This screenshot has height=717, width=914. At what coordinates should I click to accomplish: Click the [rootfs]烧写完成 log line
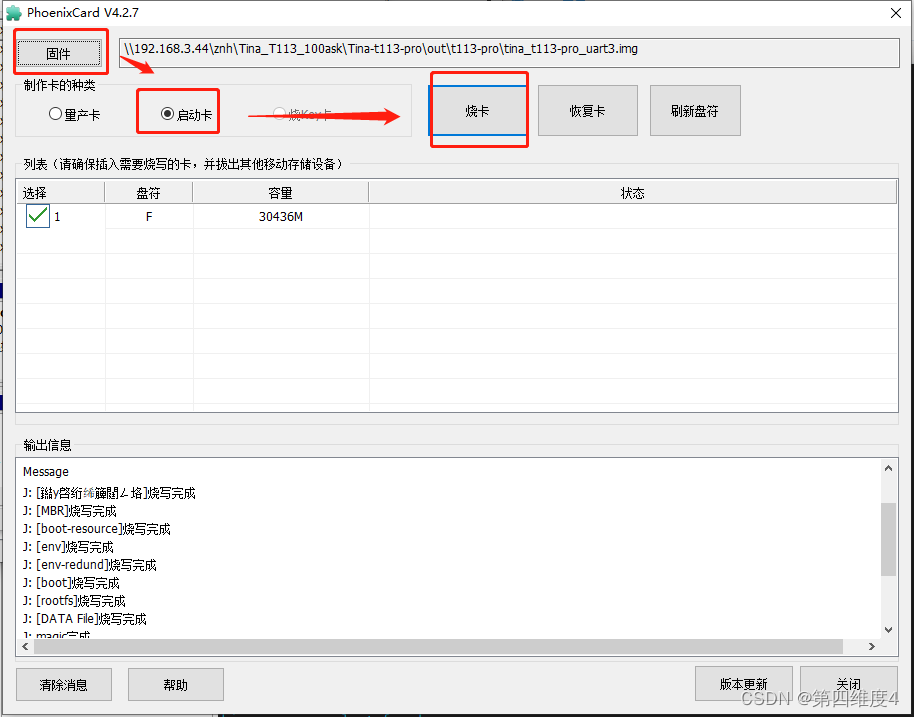point(74,601)
